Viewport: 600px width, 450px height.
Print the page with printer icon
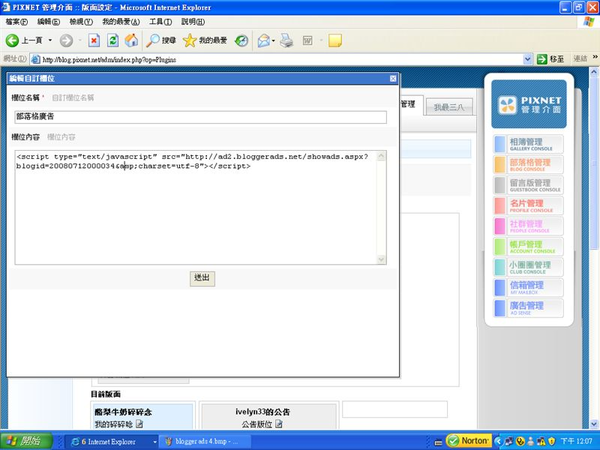(286, 40)
